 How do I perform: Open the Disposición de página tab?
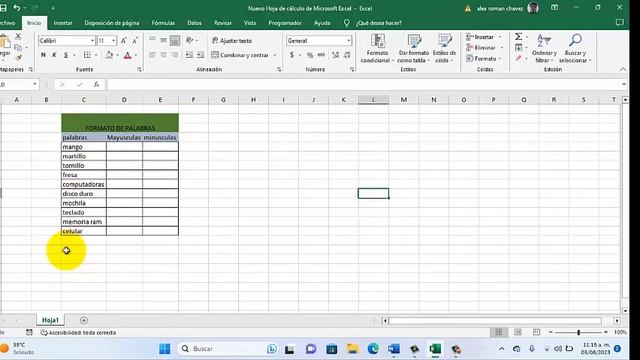(112, 23)
